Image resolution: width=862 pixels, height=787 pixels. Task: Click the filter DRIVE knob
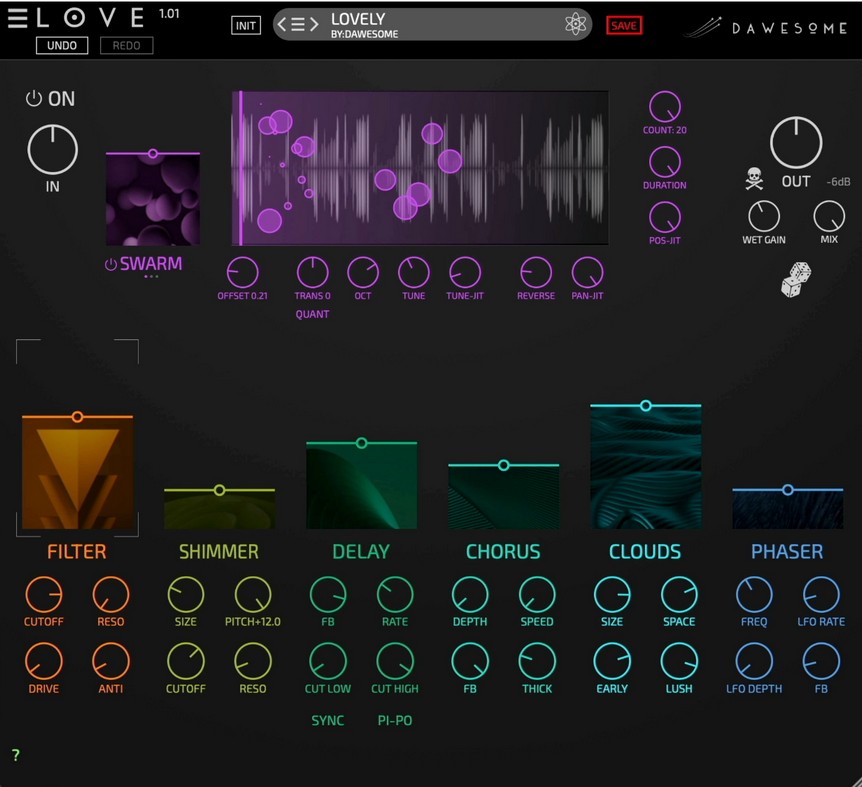click(x=43, y=662)
